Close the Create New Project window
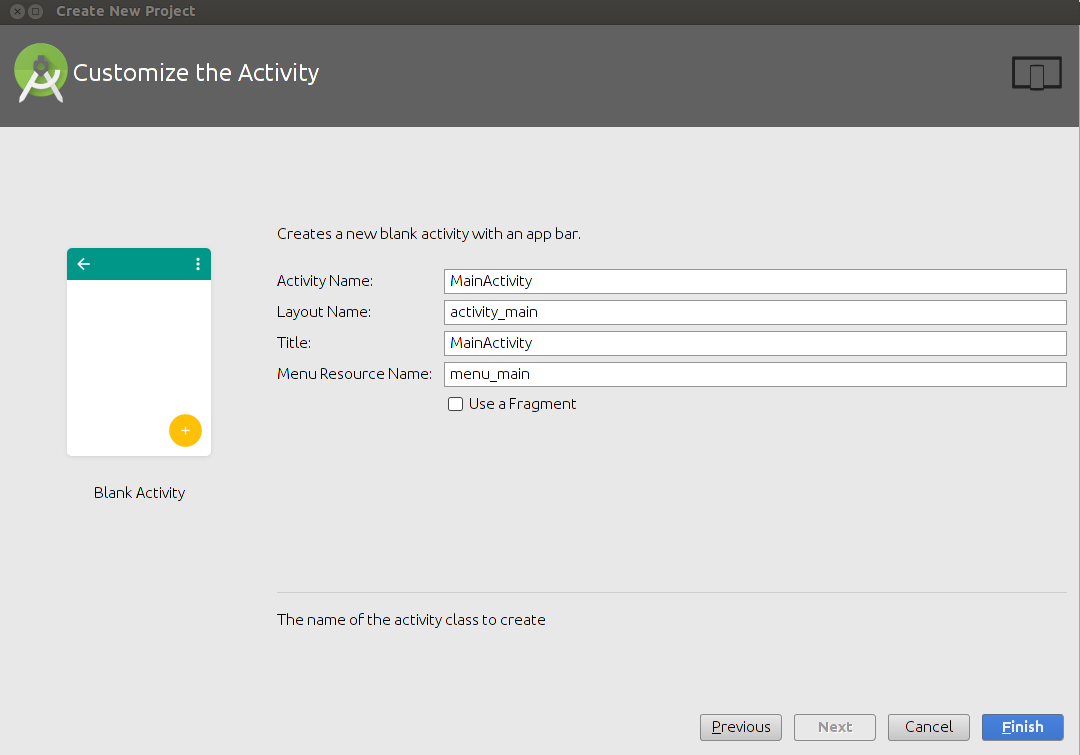 point(17,12)
